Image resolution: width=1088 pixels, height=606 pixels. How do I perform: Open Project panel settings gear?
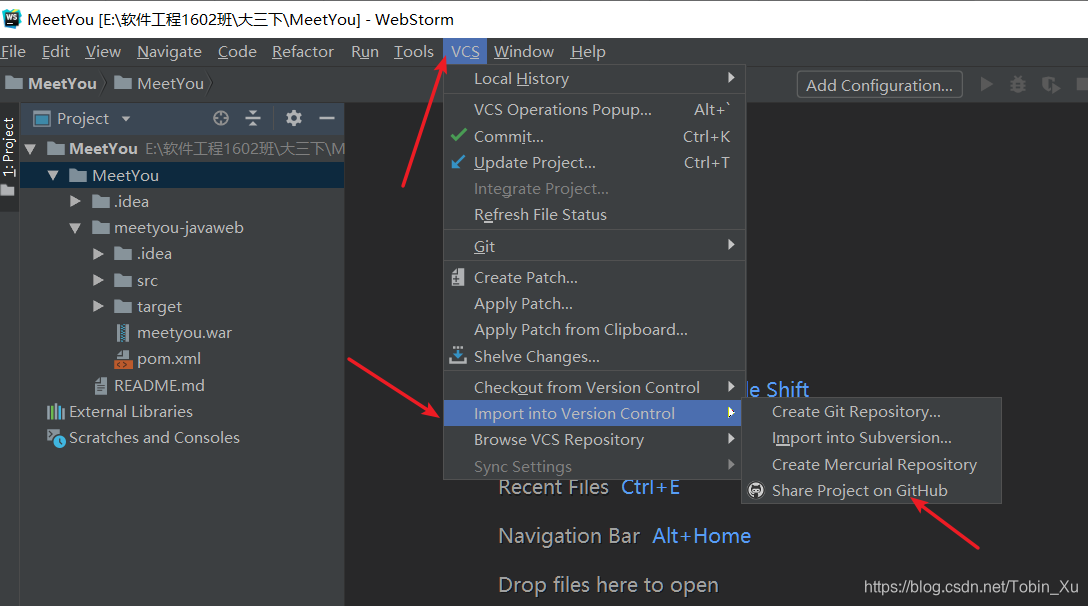[294, 119]
